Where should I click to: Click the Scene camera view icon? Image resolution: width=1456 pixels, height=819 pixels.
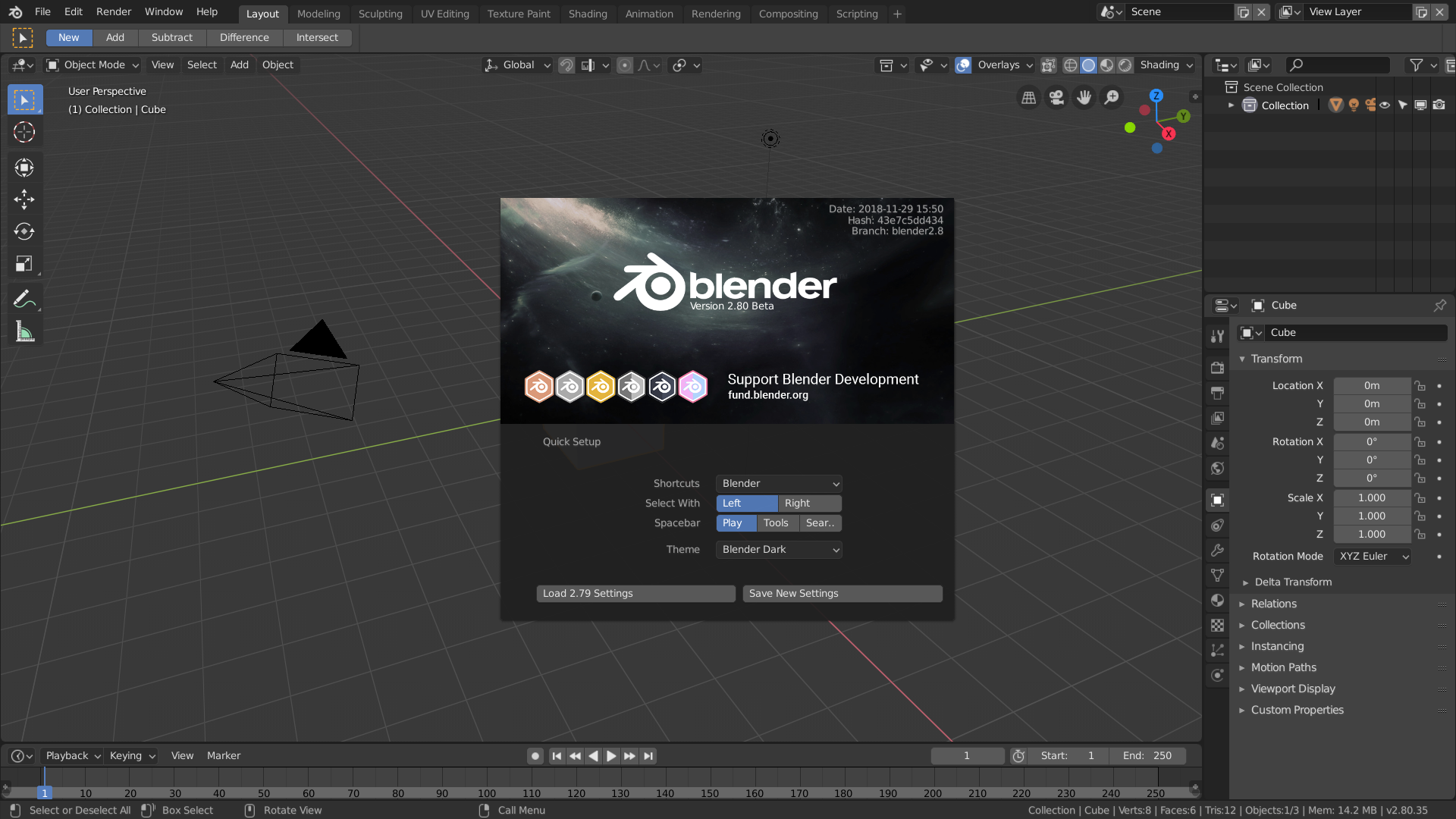(x=1057, y=98)
